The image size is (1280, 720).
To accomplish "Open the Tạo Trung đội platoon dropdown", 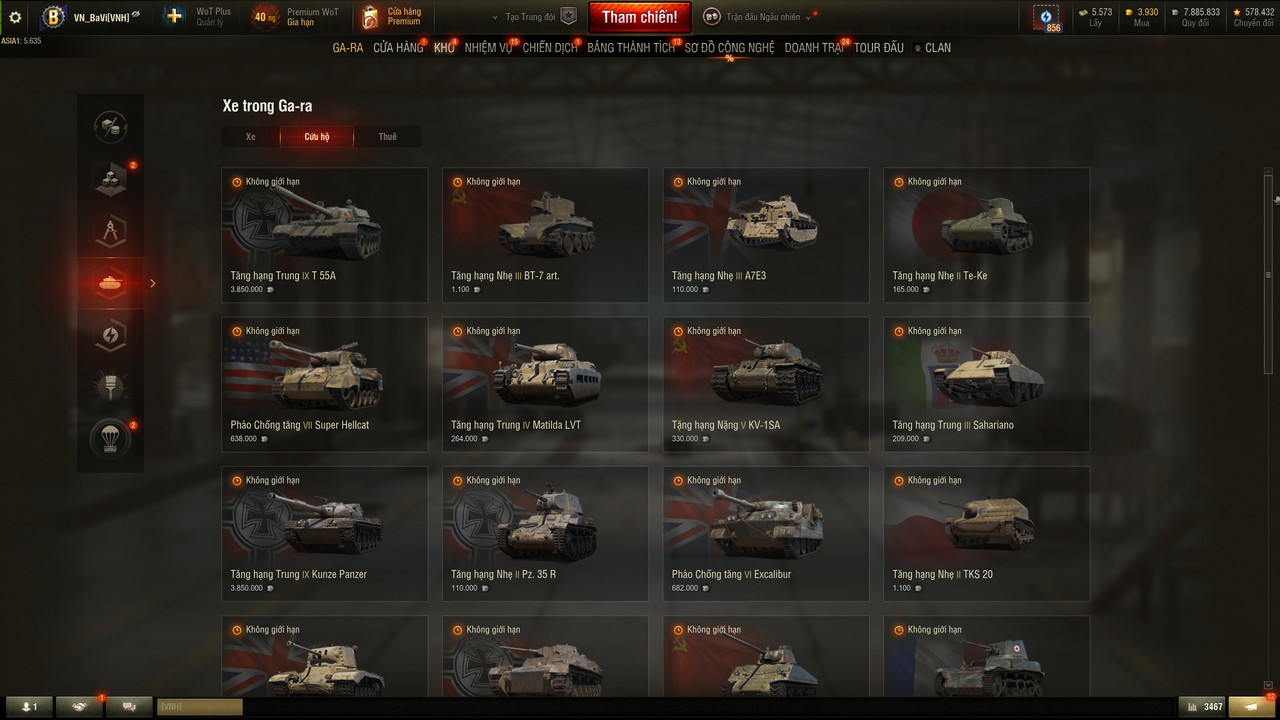I will tap(535, 17).
